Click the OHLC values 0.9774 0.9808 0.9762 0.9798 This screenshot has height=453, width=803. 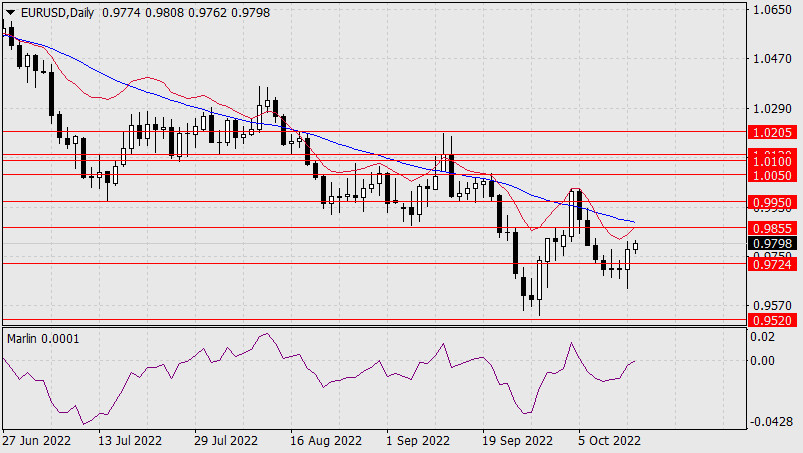click(x=186, y=13)
